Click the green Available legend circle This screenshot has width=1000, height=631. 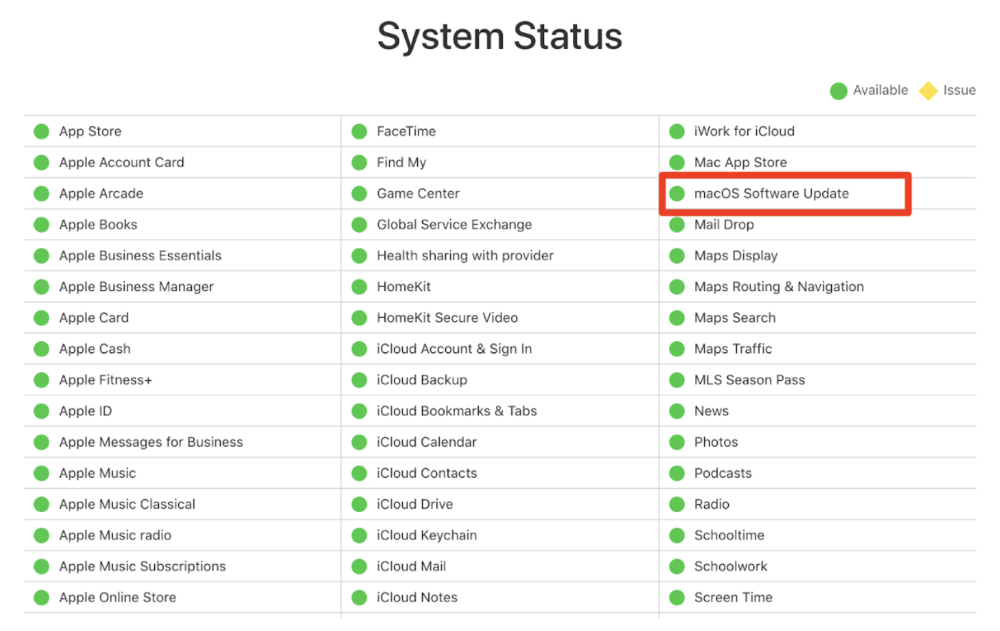pyautogui.click(x=838, y=91)
